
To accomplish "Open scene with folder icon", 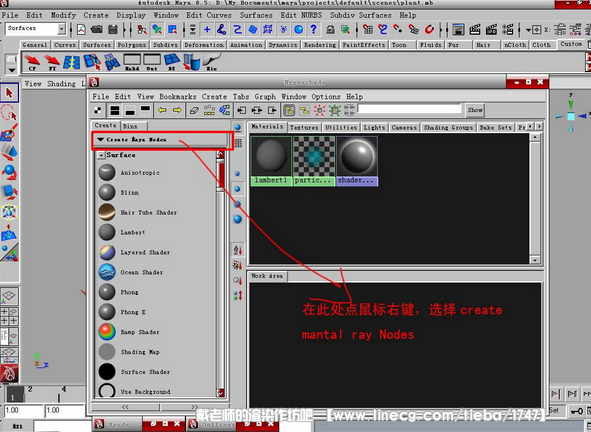I will pos(97,29).
